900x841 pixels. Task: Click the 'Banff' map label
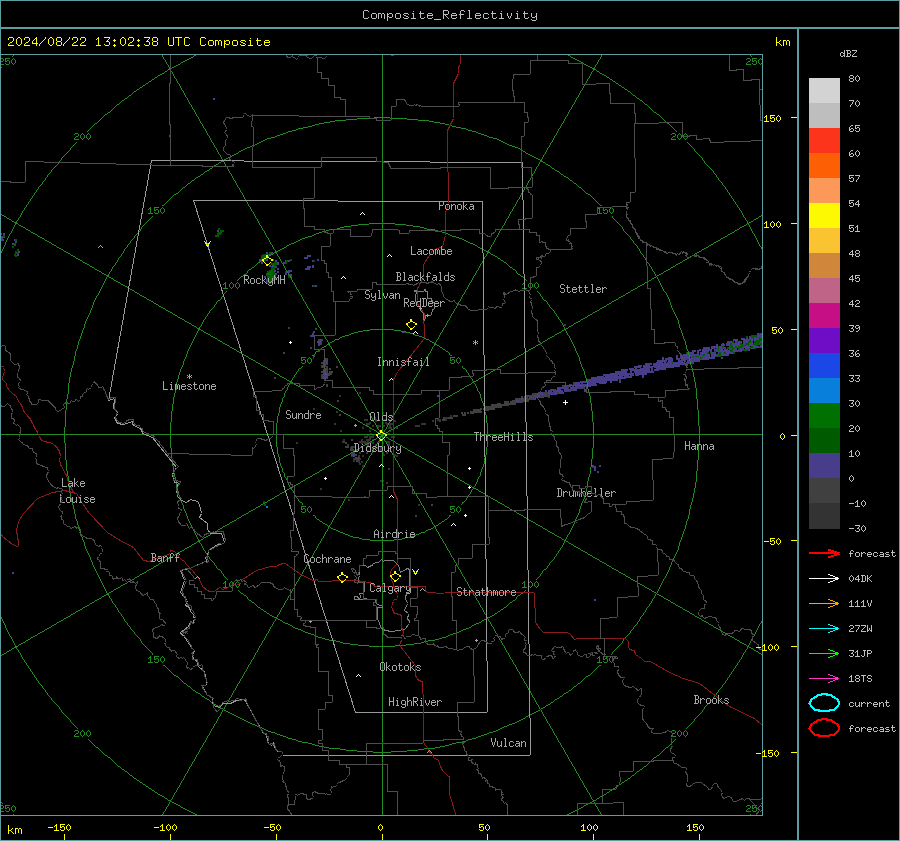pos(165,557)
